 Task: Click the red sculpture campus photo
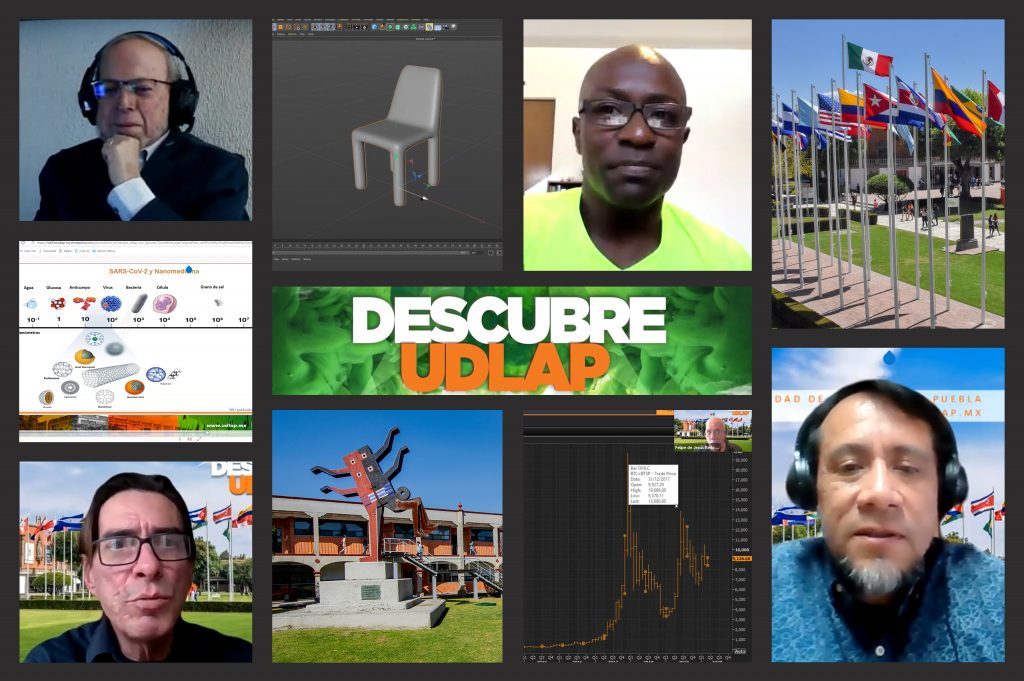pos(387,535)
